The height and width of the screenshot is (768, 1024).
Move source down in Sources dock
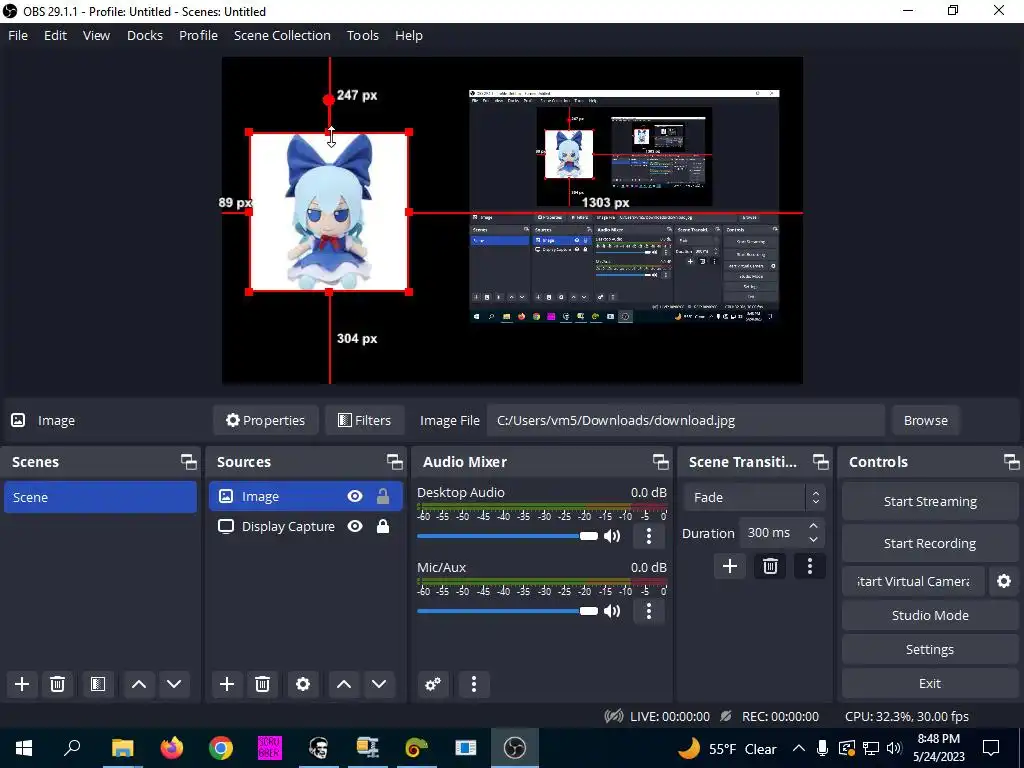tap(379, 684)
